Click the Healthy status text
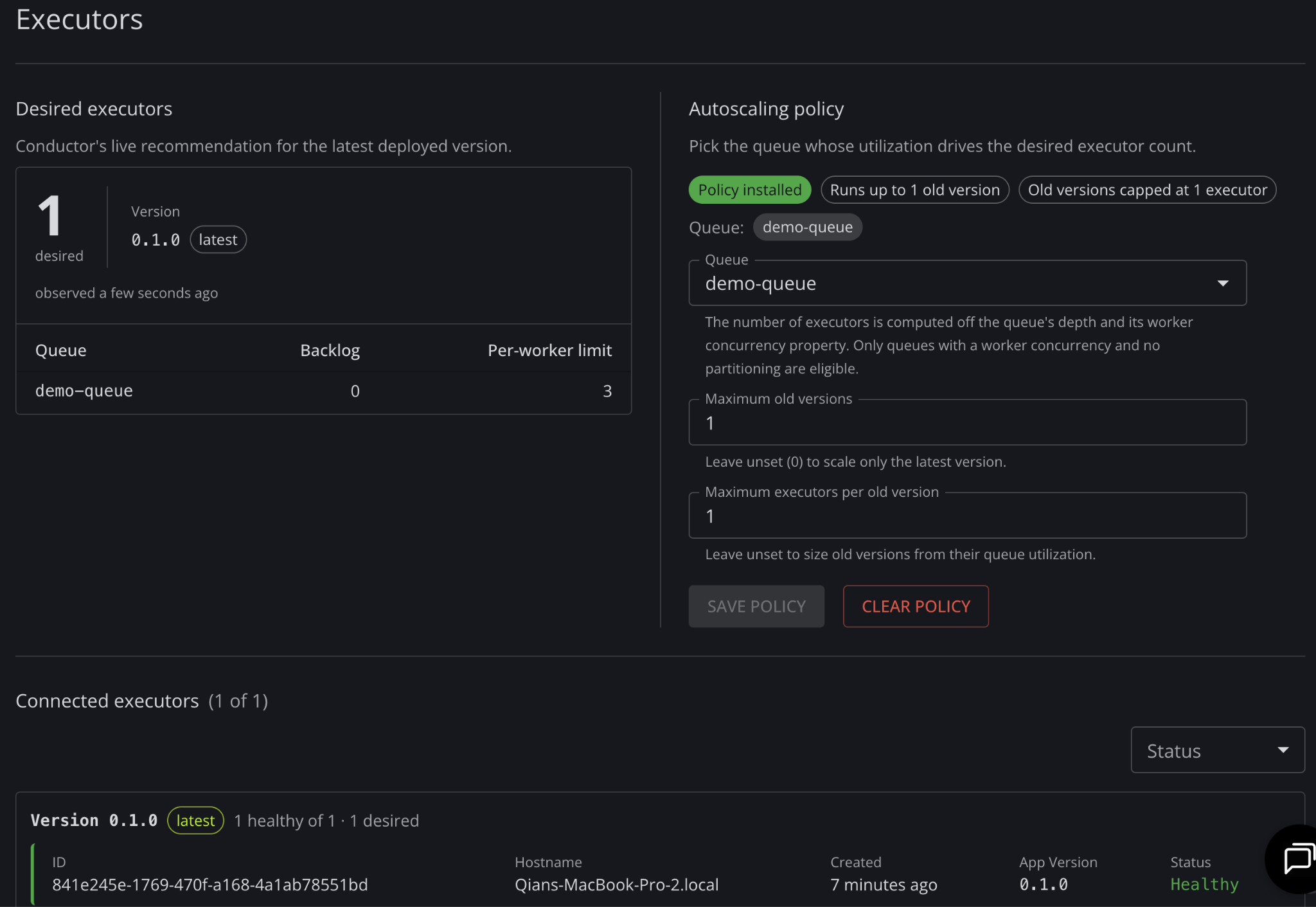Viewport: 1316px width, 907px height. (1204, 885)
